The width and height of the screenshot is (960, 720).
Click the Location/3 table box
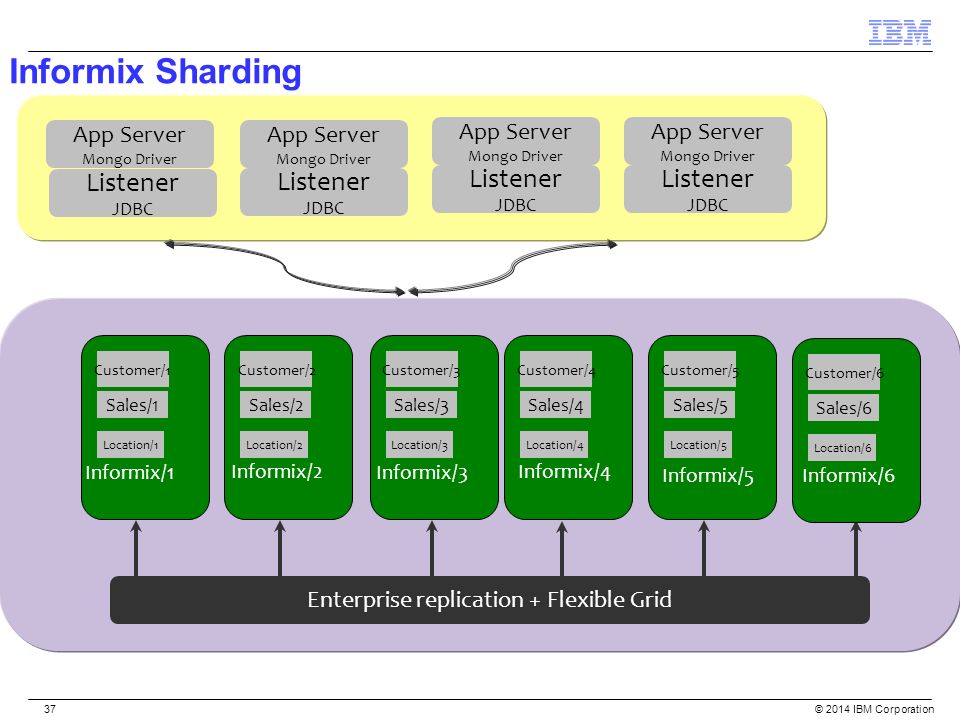(x=419, y=444)
